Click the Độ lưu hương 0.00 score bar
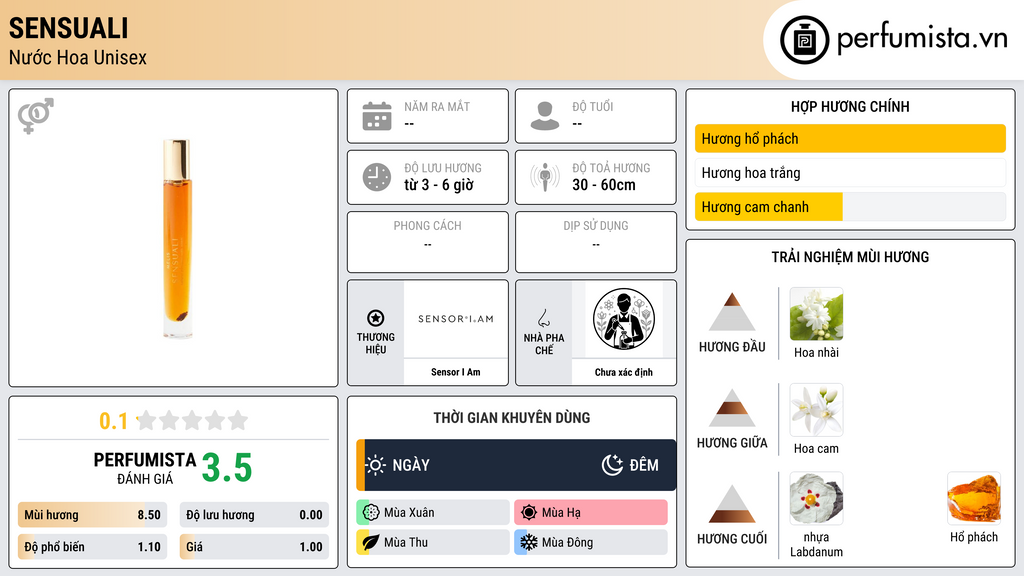Viewport: 1024px width, 576px height. pos(254,515)
